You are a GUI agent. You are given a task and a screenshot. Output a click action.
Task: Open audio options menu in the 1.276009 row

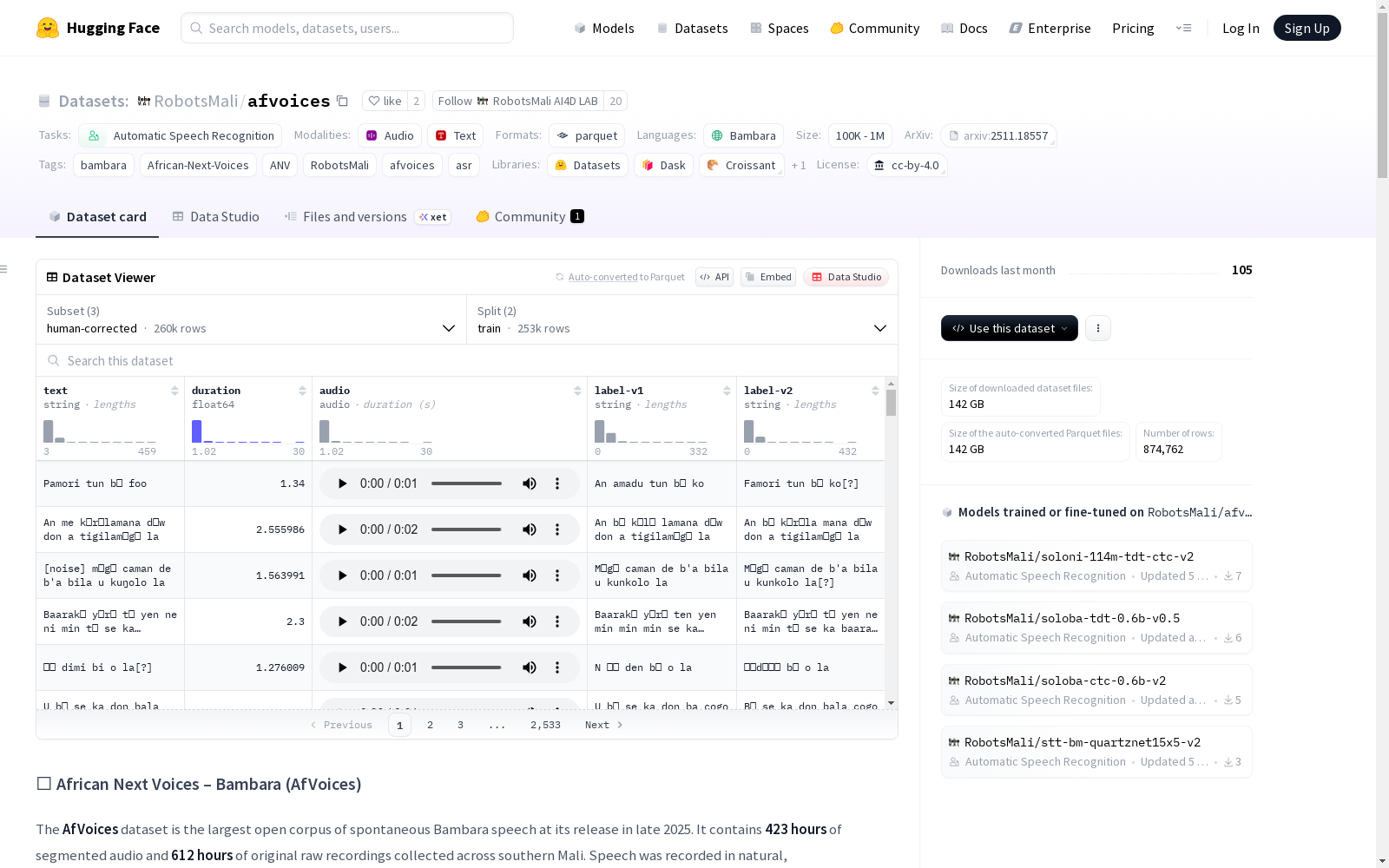click(x=557, y=667)
